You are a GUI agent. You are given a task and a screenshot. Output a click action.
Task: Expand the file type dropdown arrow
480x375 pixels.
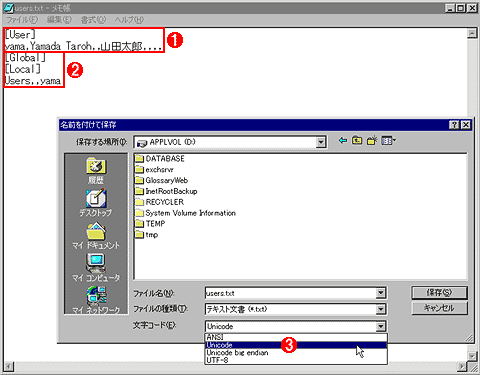coord(381,309)
